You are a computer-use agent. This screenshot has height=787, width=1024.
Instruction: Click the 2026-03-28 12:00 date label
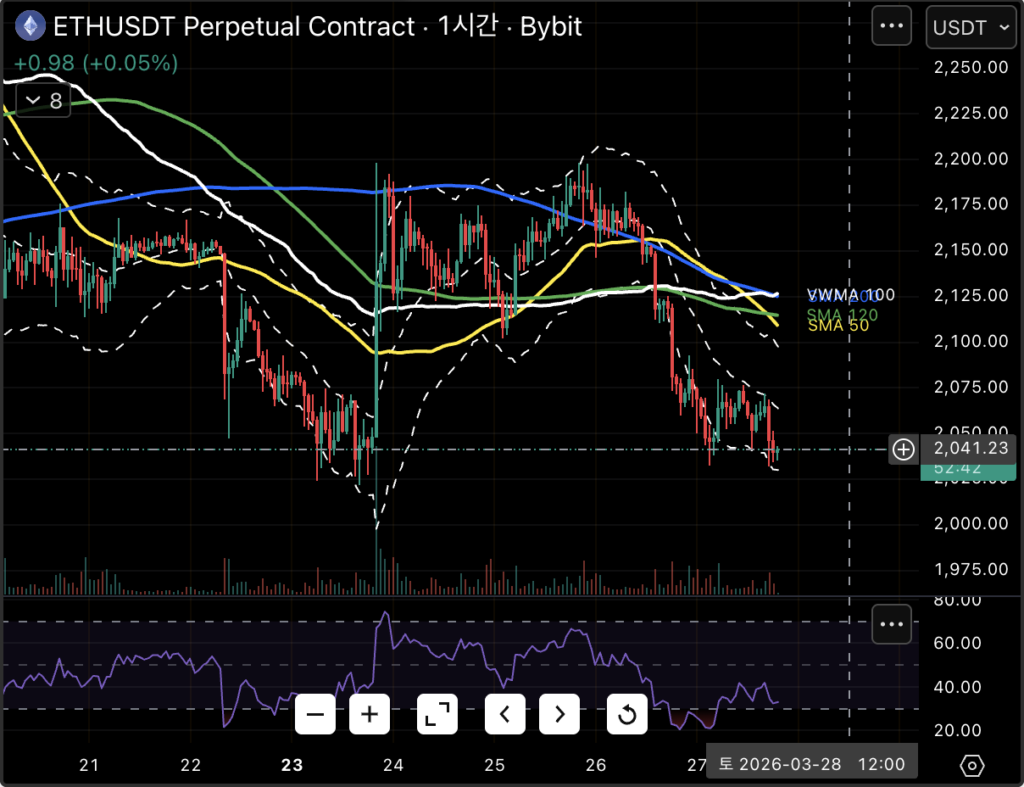point(811,764)
